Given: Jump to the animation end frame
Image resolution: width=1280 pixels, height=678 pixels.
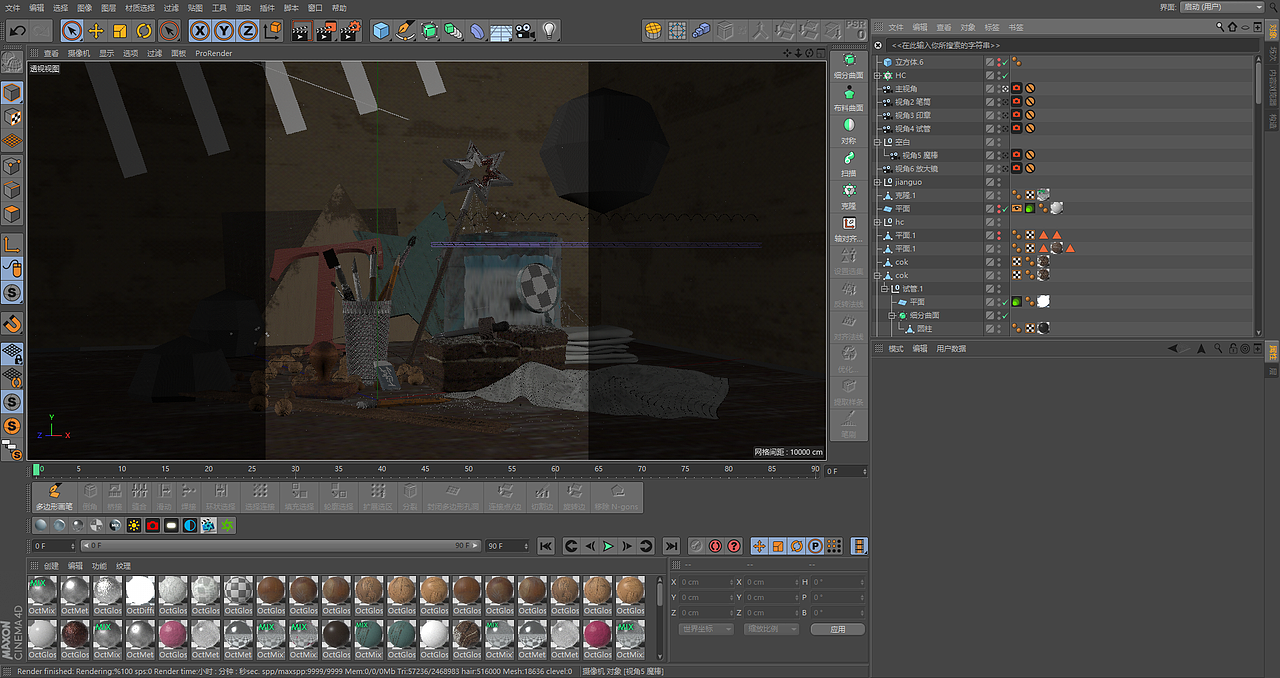Looking at the screenshot, I should tap(671, 546).
